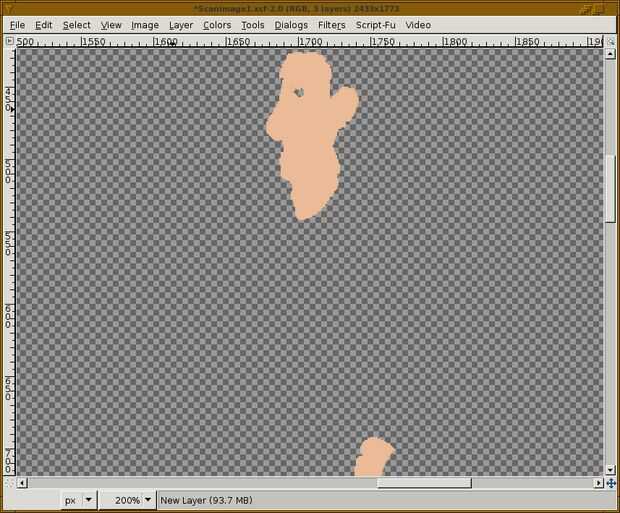Click the vertical scrollbar thumb

(x=611, y=189)
